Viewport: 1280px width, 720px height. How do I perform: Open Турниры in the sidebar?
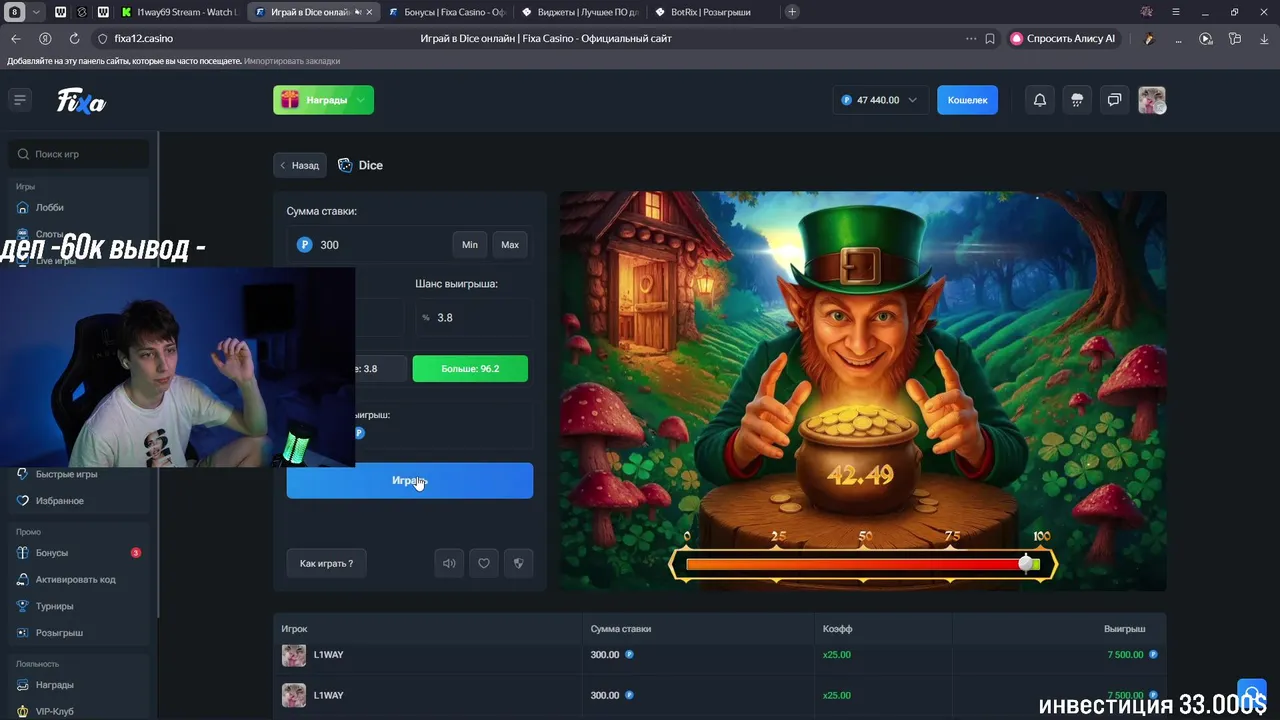click(x=55, y=606)
